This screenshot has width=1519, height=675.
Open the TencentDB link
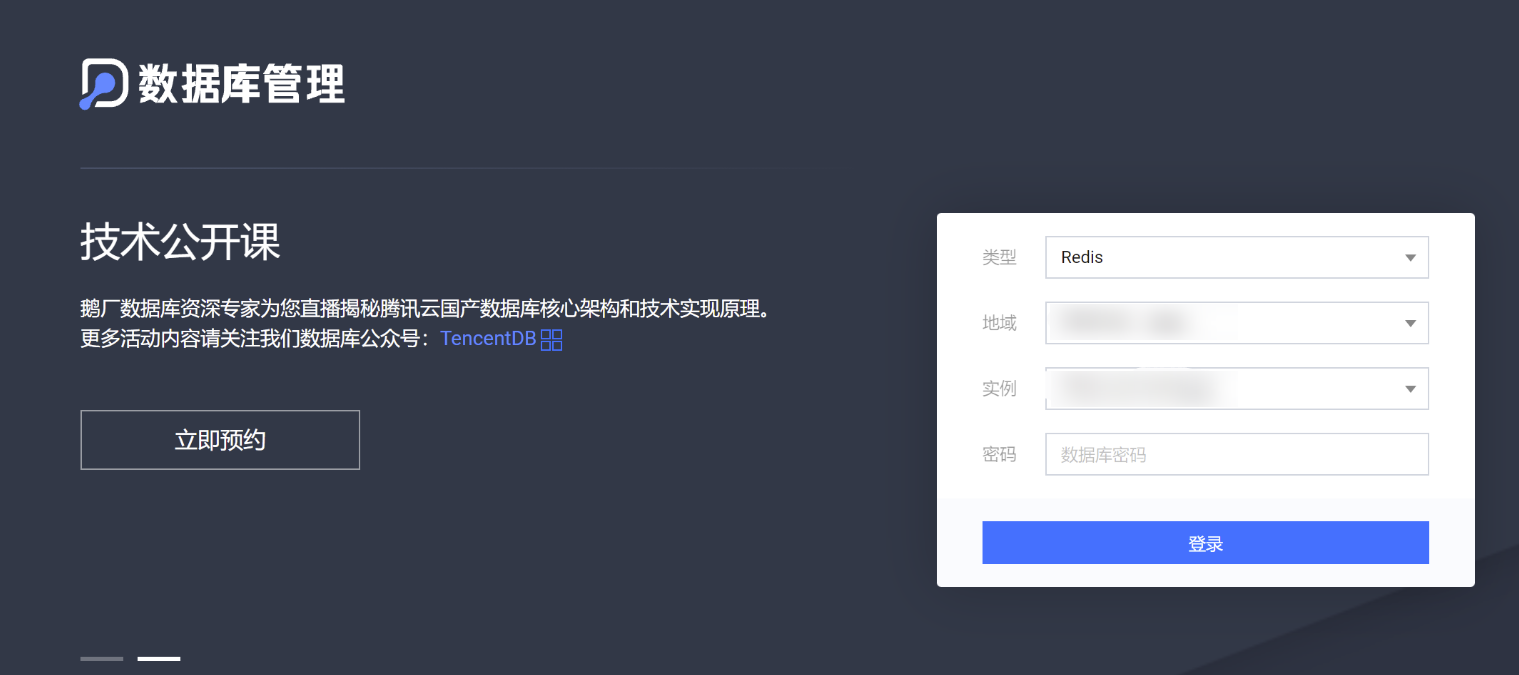(488, 339)
